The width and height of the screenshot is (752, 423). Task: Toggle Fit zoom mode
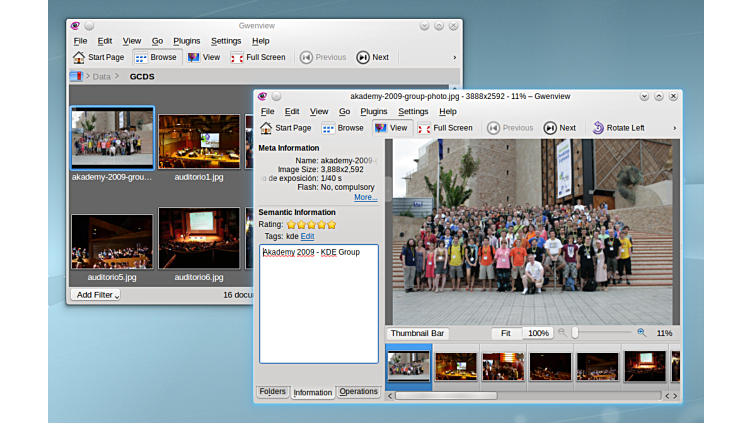pyautogui.click(x=506, y=333)
